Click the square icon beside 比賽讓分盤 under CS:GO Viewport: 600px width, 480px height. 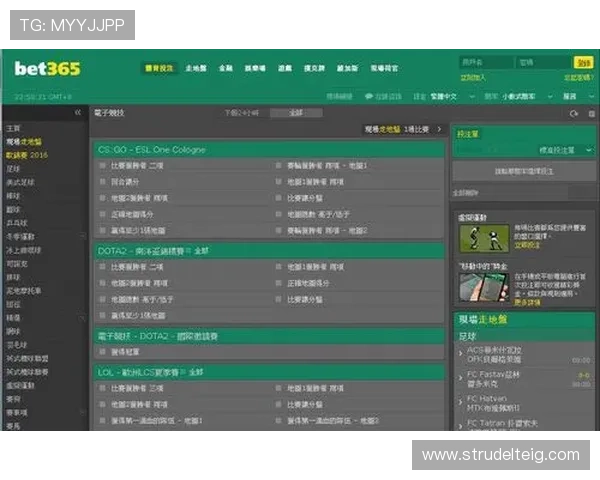(279, 198)
